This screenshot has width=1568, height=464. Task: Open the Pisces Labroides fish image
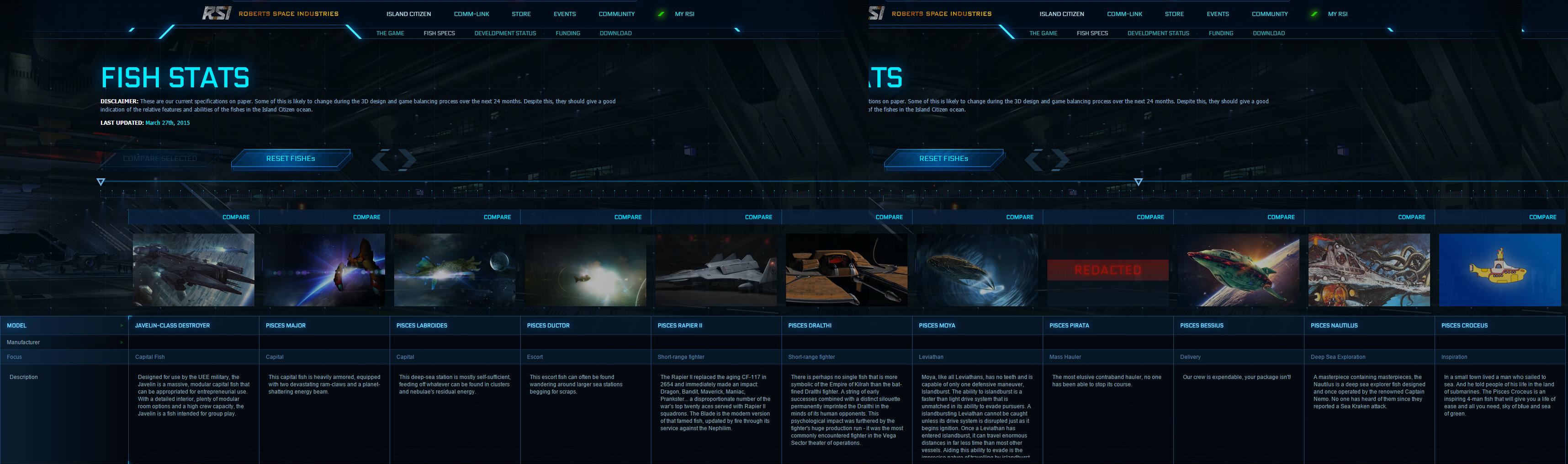455,270
